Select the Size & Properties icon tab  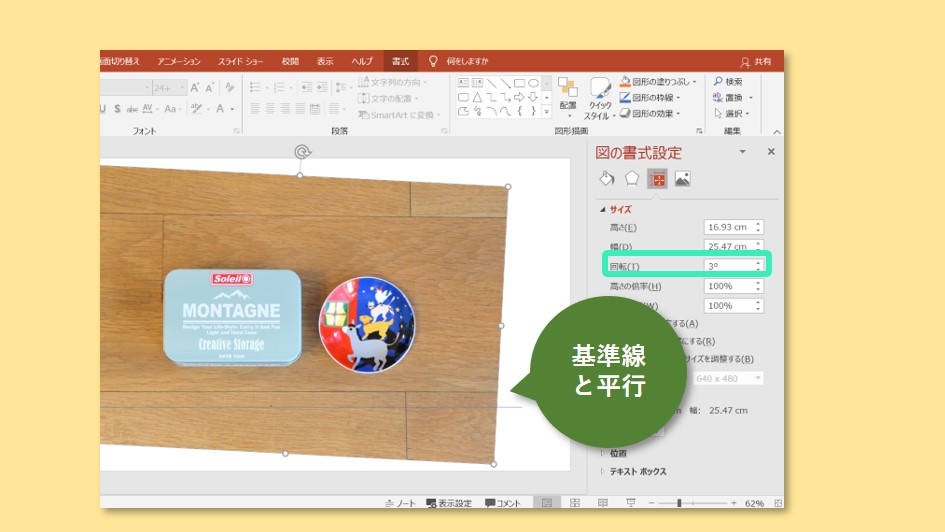click(657, 179)
